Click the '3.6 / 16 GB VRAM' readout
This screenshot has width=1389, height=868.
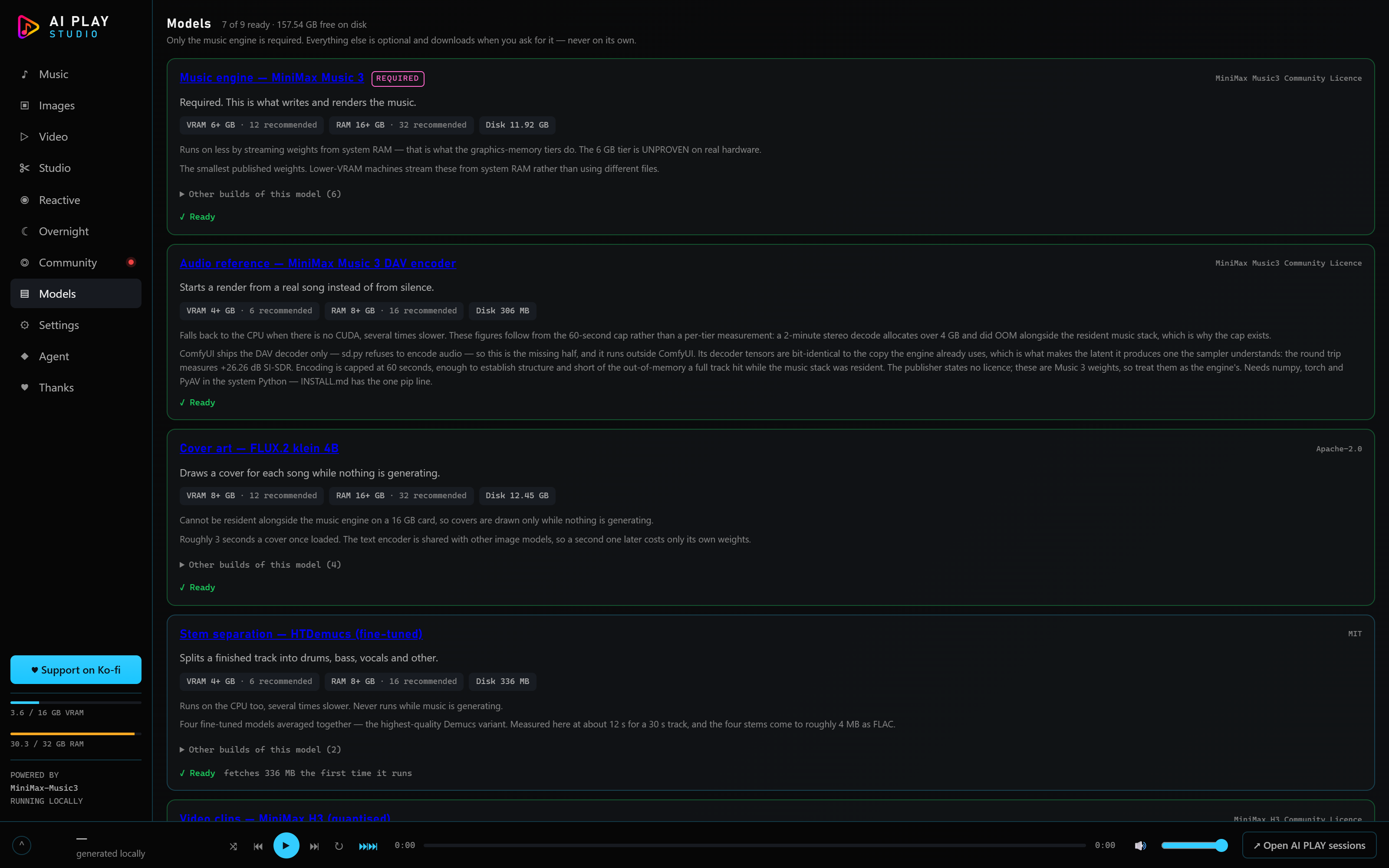point(47,713)
